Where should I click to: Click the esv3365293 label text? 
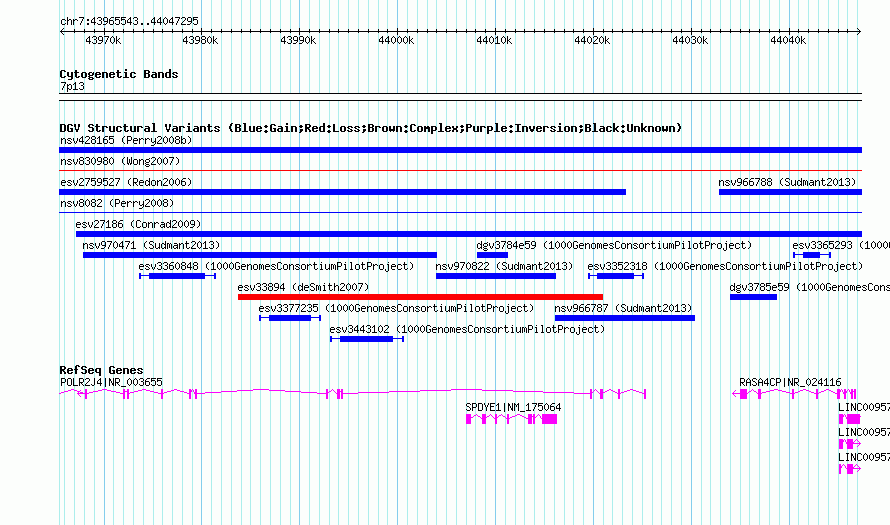[841, 245]
